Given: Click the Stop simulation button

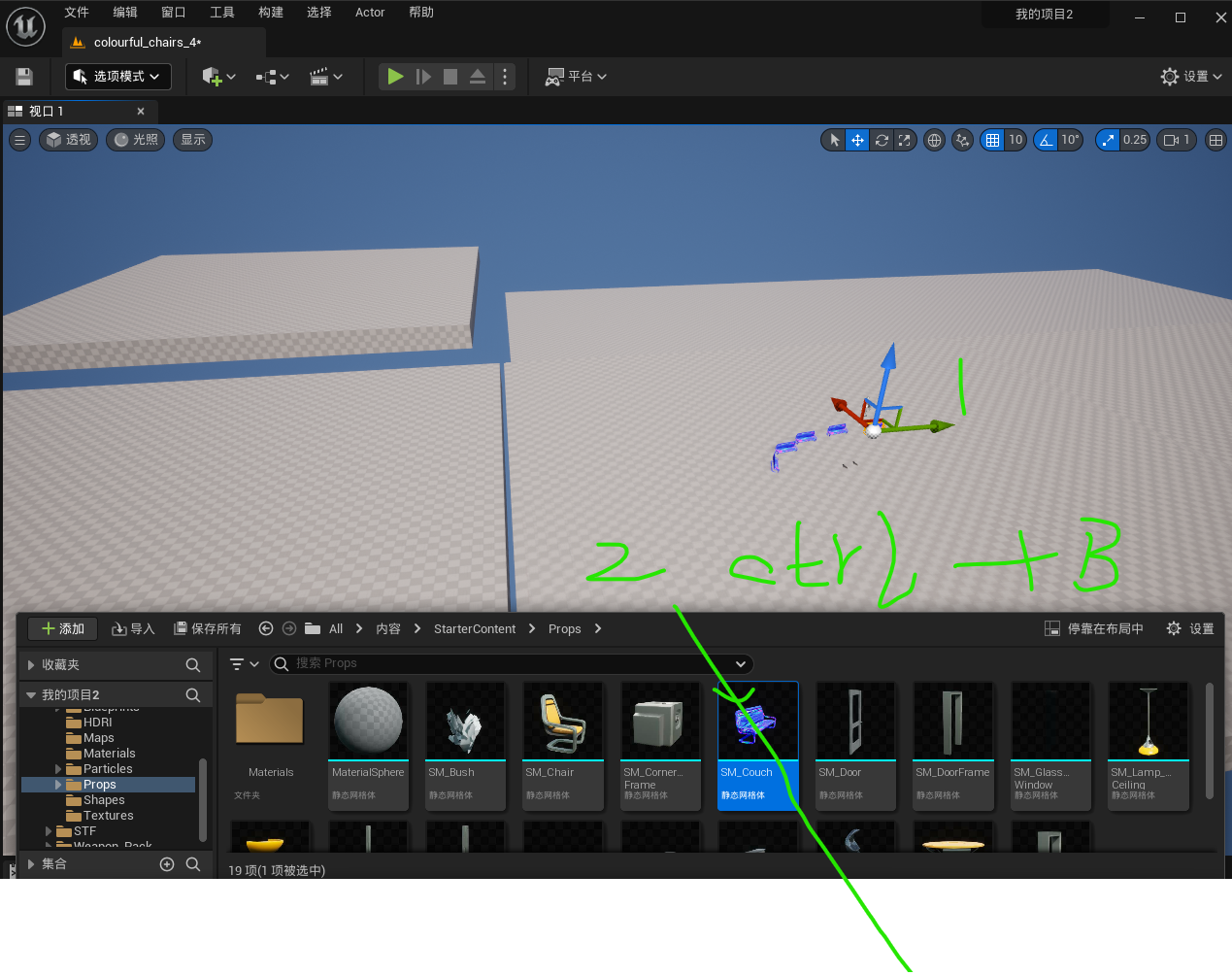Looking at the screenshot, I should pyautogui.click(x=450, y=77).
